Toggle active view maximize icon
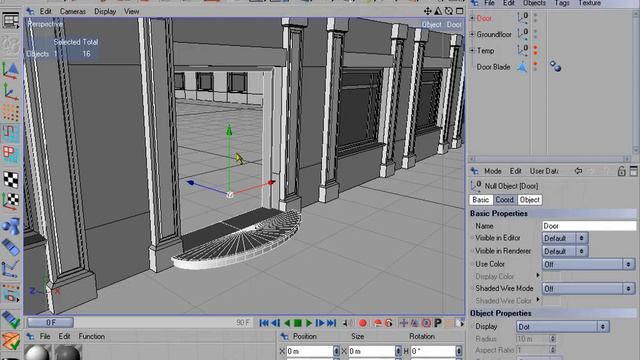Viewport: 640px width, 360px height. [x=460, y=11]
